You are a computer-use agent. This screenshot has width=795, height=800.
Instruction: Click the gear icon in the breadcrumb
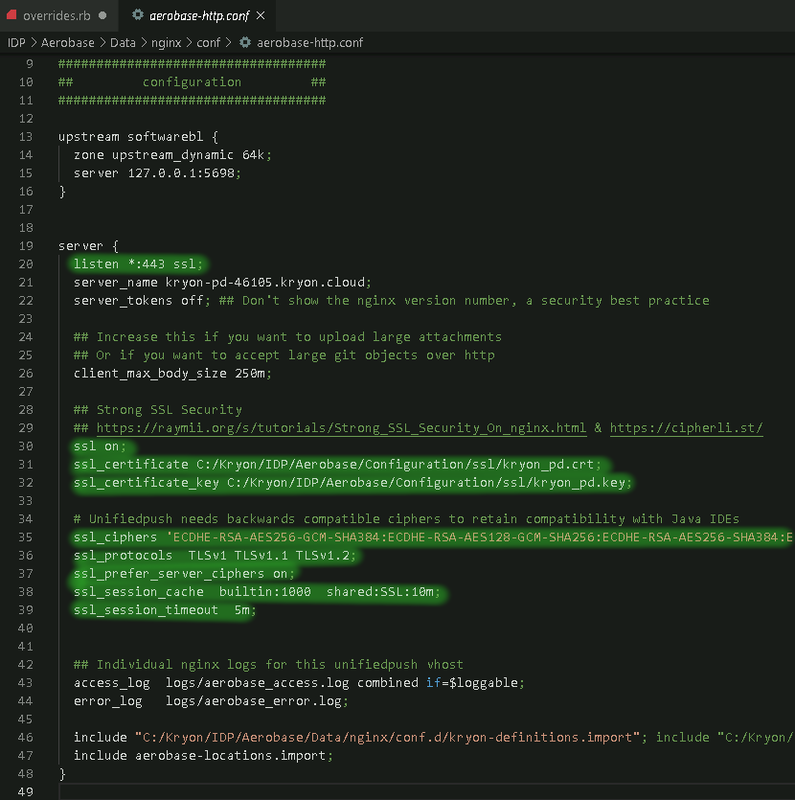point(245,42)
